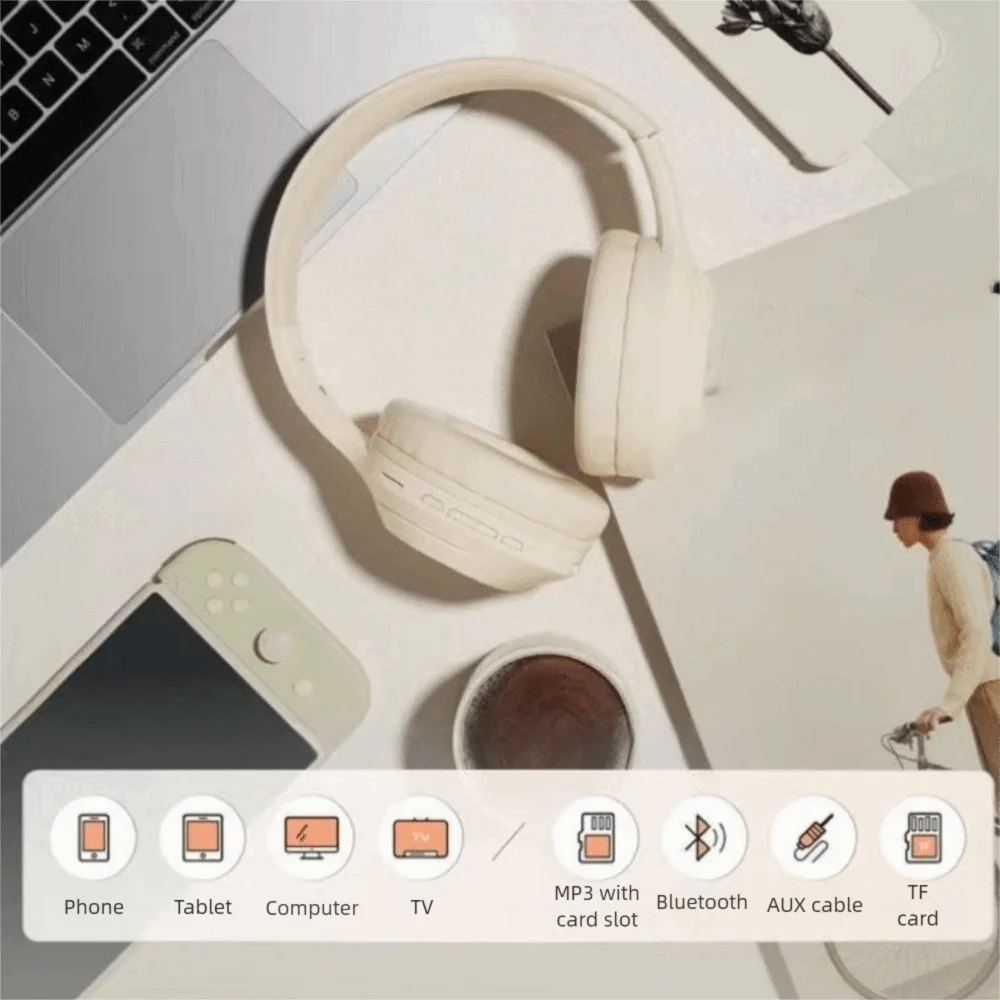Click the Phone icon
The width and height of the screenshot is (1000, 1000).
click(93, 837)
